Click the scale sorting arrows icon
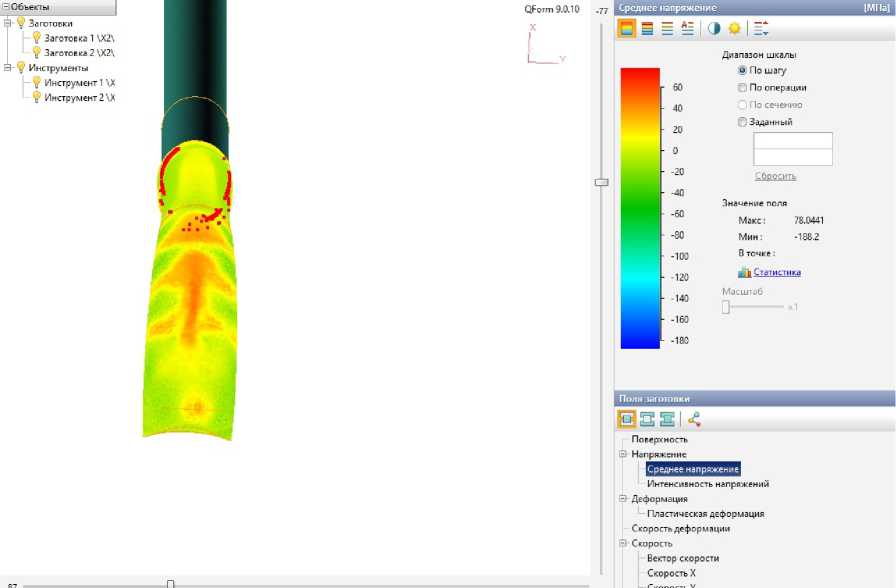The width and height of the screenshot is (896, 588). pyautogui.click(x=761, y=29)
